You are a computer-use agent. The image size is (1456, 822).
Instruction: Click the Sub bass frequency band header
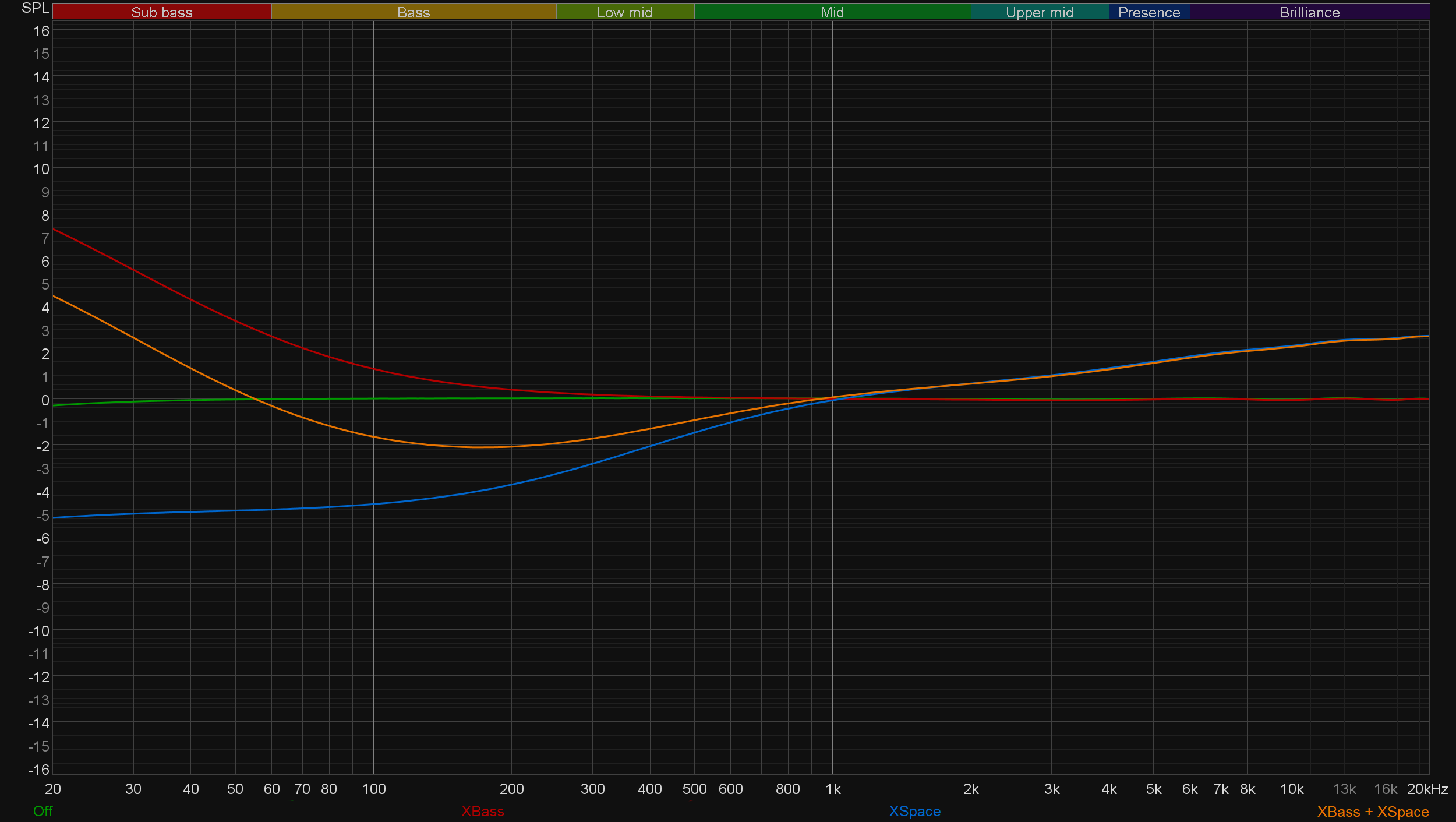click(x=161, y=12)
